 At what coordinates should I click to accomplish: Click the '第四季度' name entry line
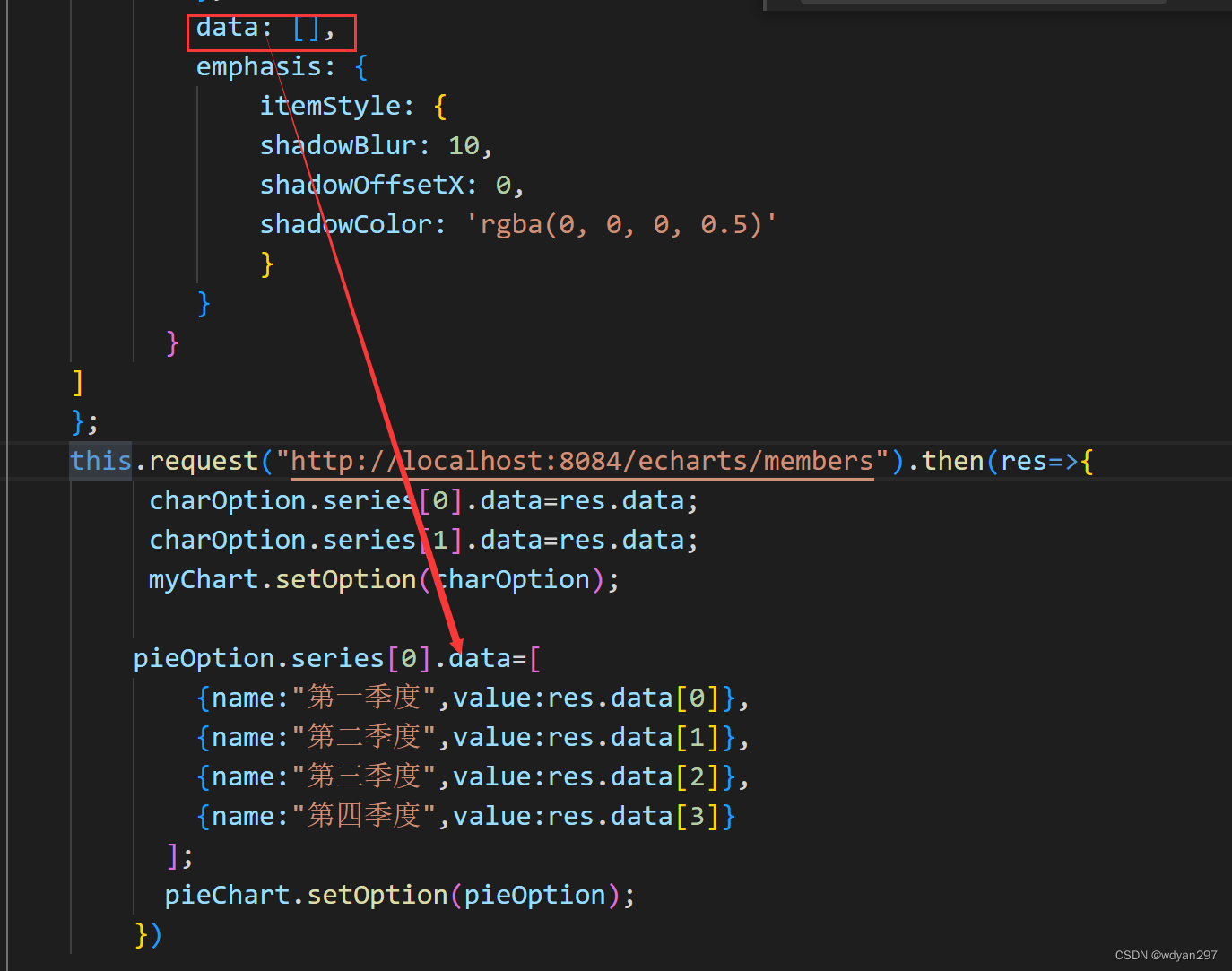click(x=465, y=816)
